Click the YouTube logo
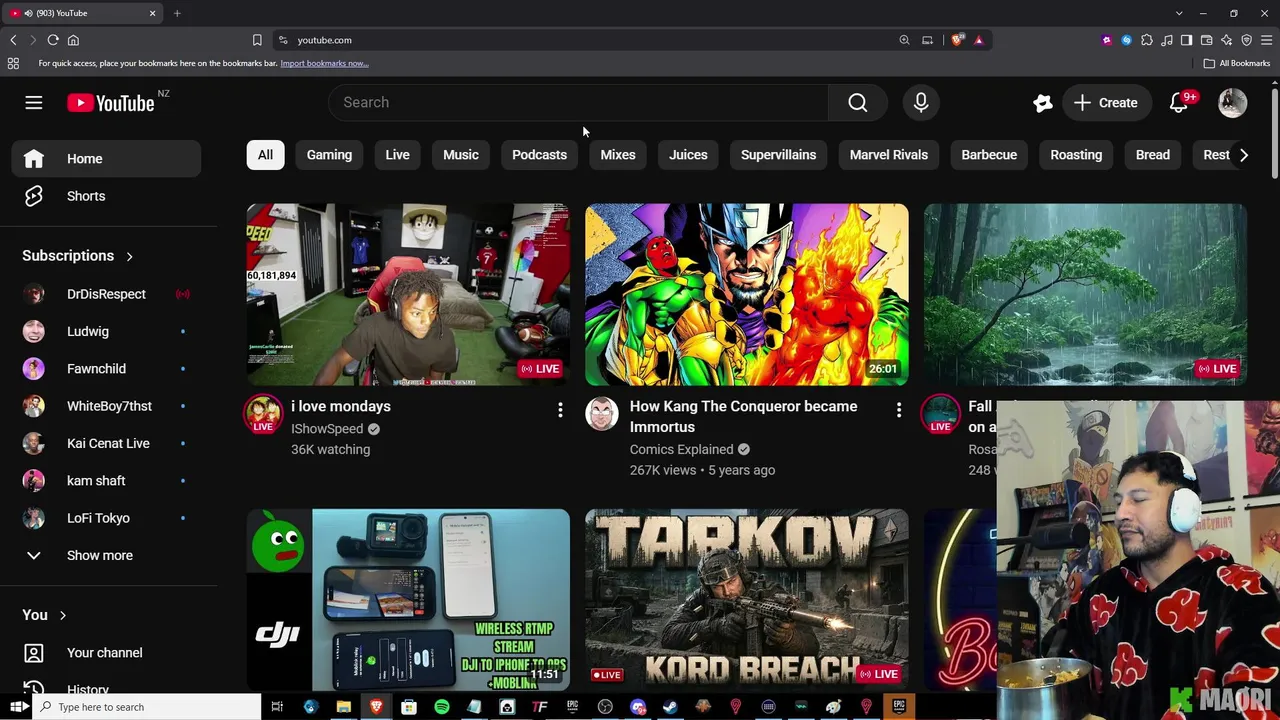Image resolution: width=1280 pixels, height=720 pixels. pyautogui.click(x=111, y=103)
